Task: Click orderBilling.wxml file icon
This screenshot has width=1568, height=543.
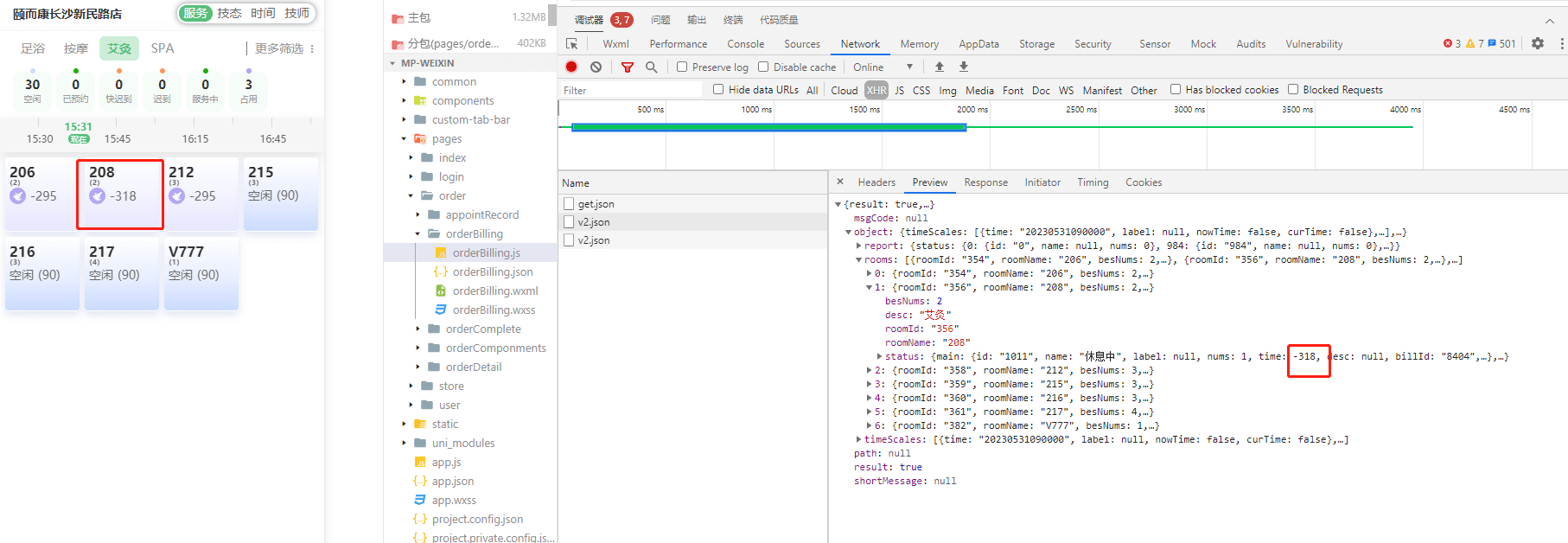Action: (x=441, y=291)
